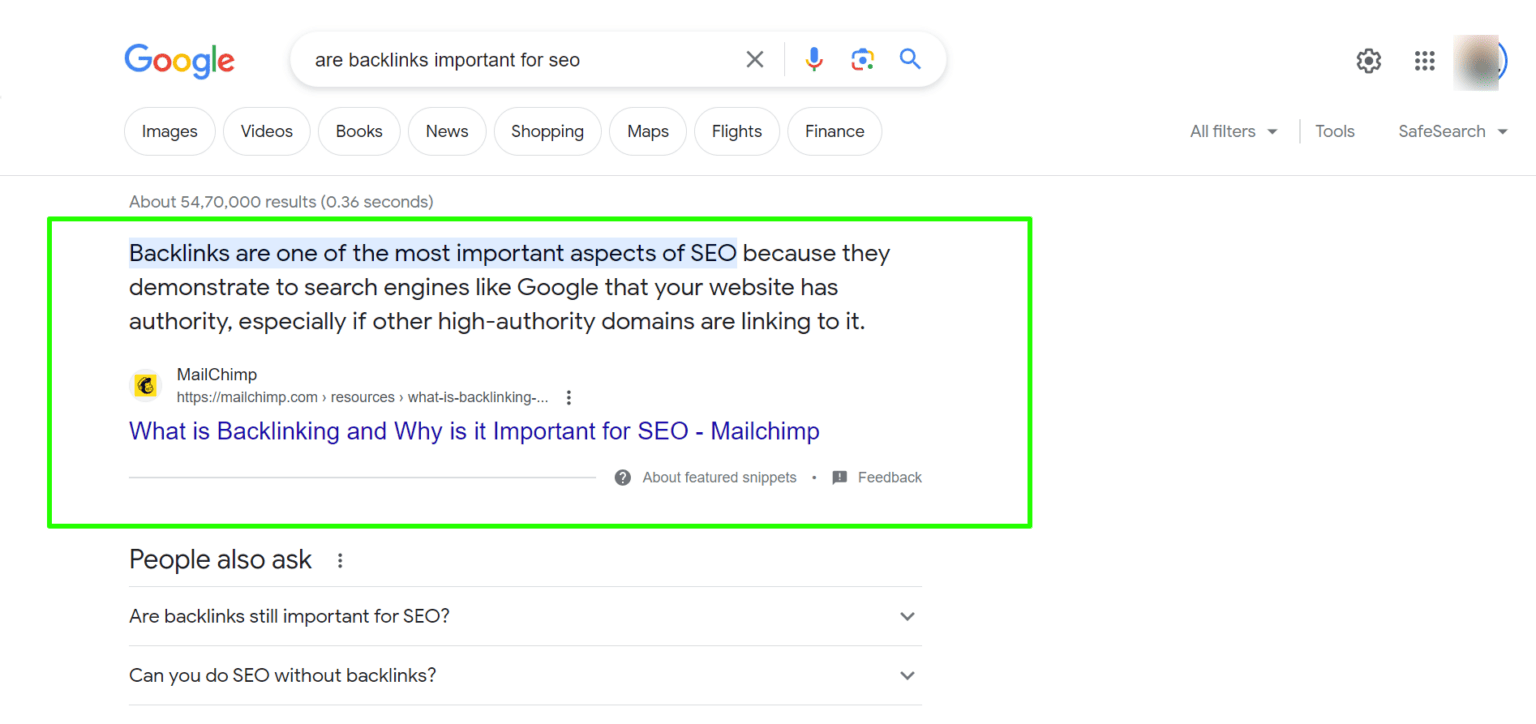Click the Google account profile picture
The width and height of the screenshot is (1536, 724).
(1480, 60)
